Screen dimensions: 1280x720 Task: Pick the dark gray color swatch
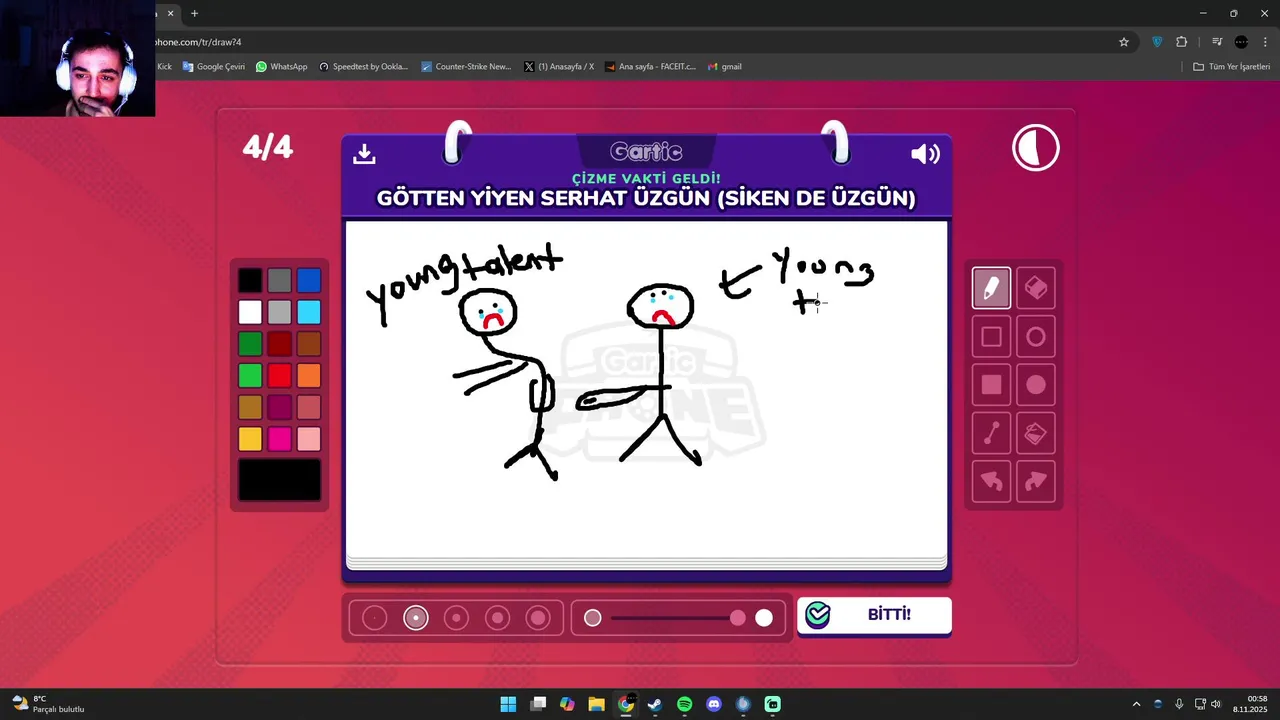(x=280, y=281)
